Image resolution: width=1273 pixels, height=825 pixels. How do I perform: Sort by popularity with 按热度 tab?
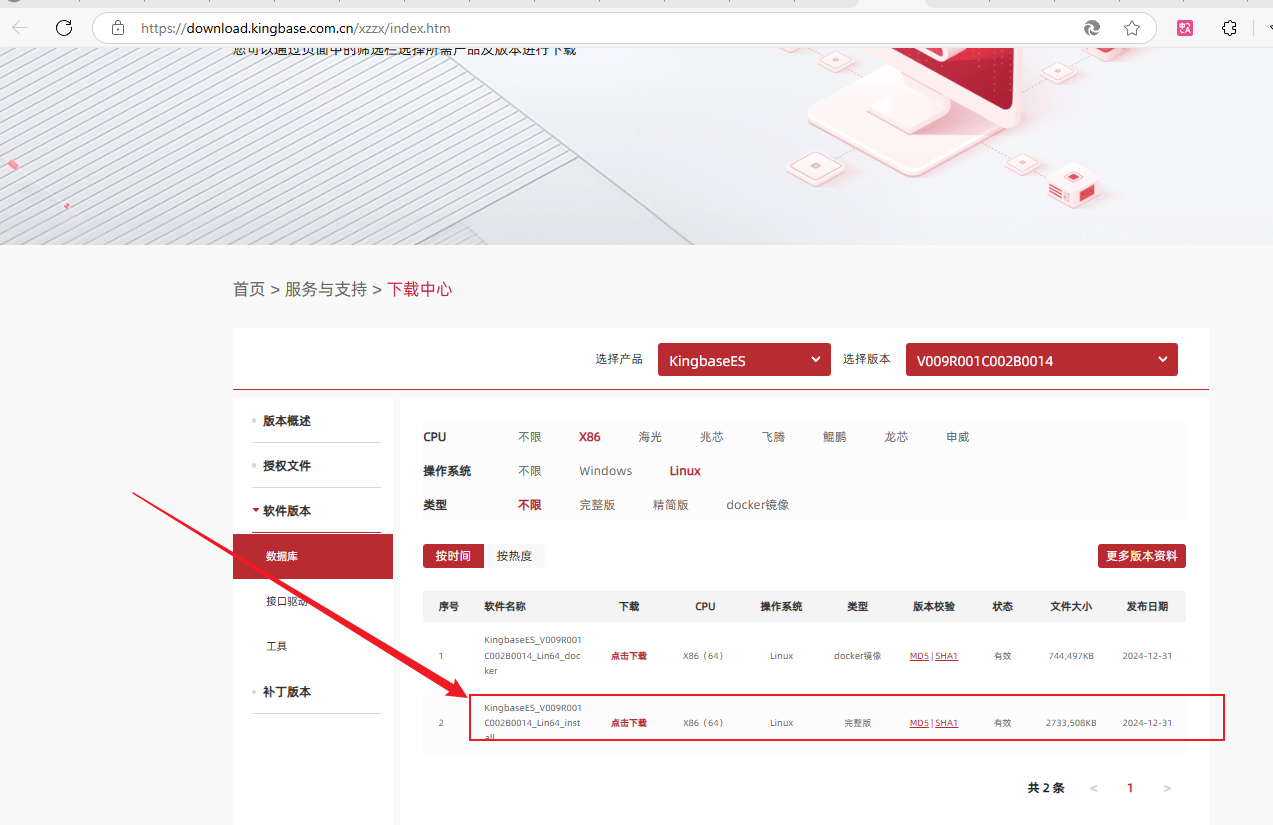[x=515, y=556]
